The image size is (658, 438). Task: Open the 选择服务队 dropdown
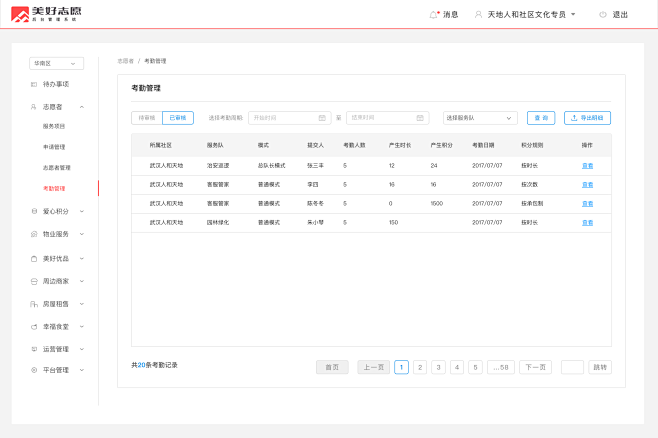point(480,118)
